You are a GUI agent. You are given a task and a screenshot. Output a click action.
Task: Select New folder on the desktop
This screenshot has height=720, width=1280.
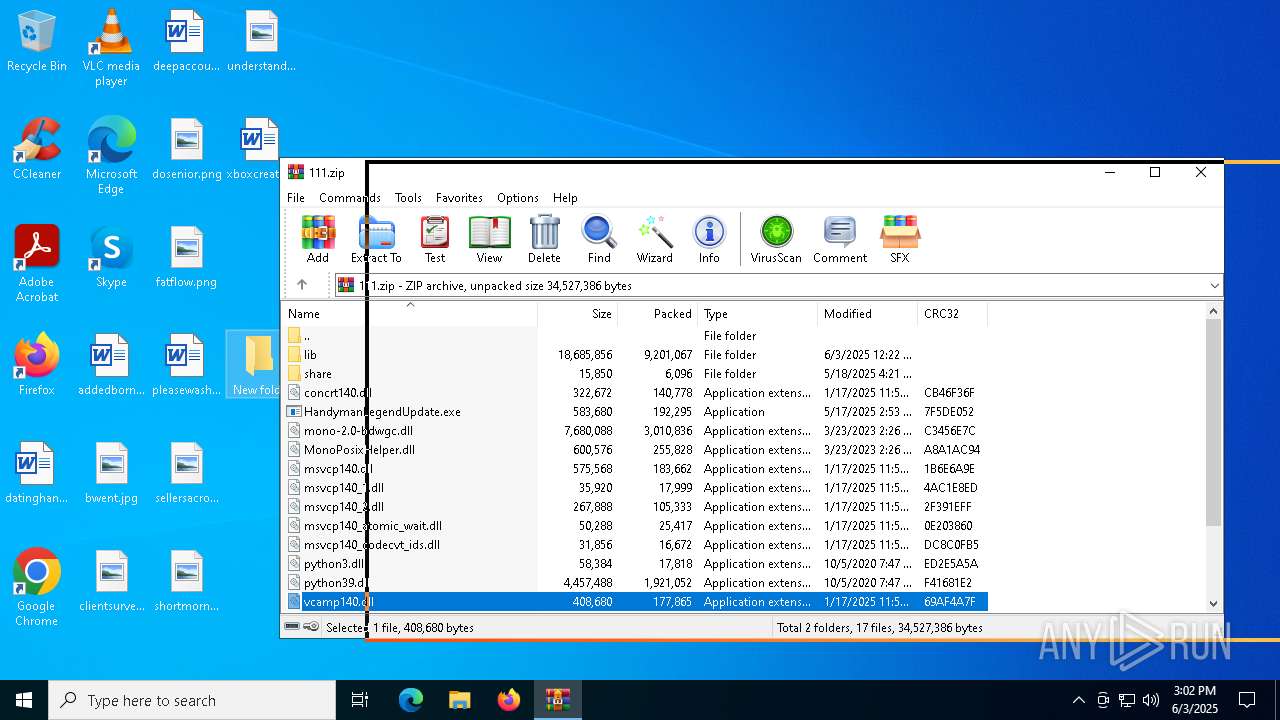pyautogui.click(x=254, y=366)
